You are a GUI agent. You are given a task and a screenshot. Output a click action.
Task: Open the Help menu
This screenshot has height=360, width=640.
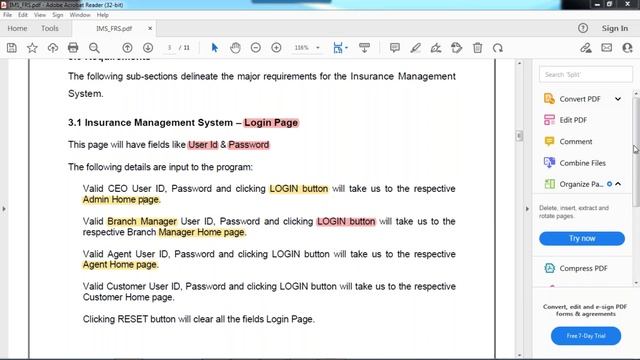[102, 15]
